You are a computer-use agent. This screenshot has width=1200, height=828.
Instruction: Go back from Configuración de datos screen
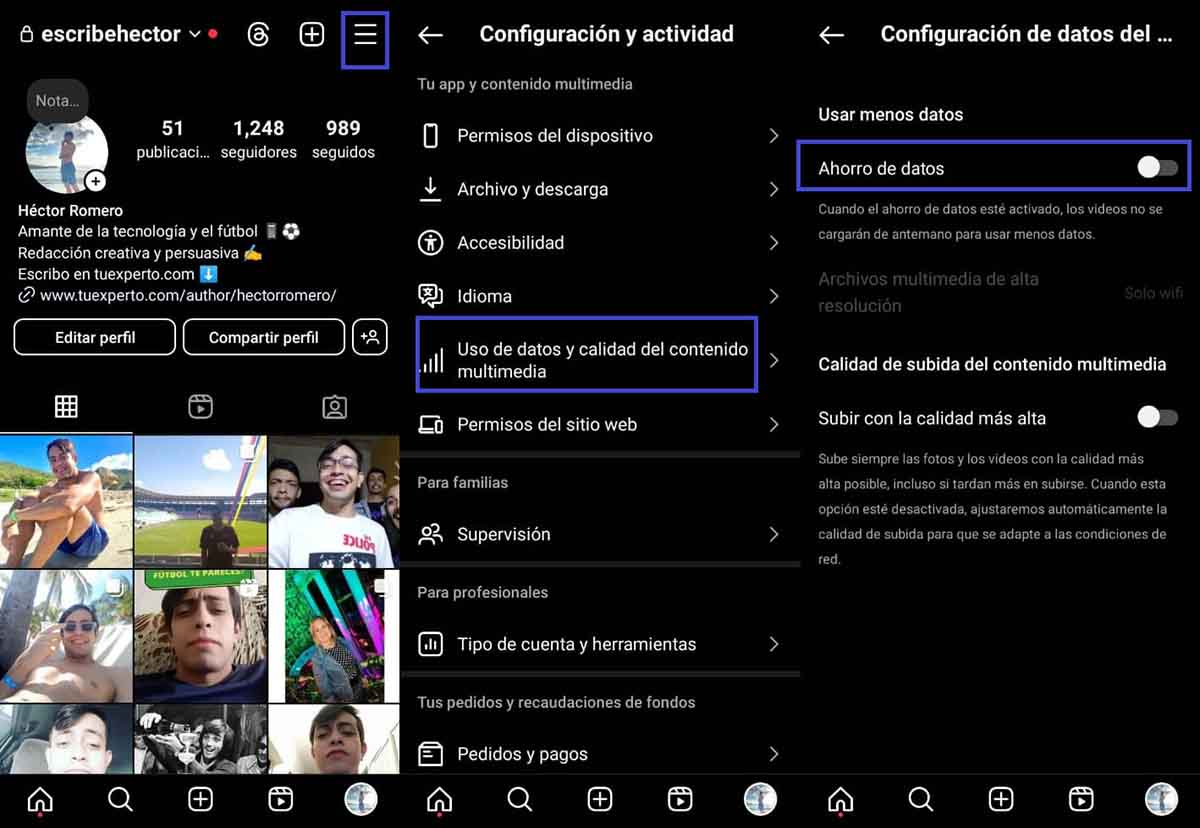[x=831, y=35]
